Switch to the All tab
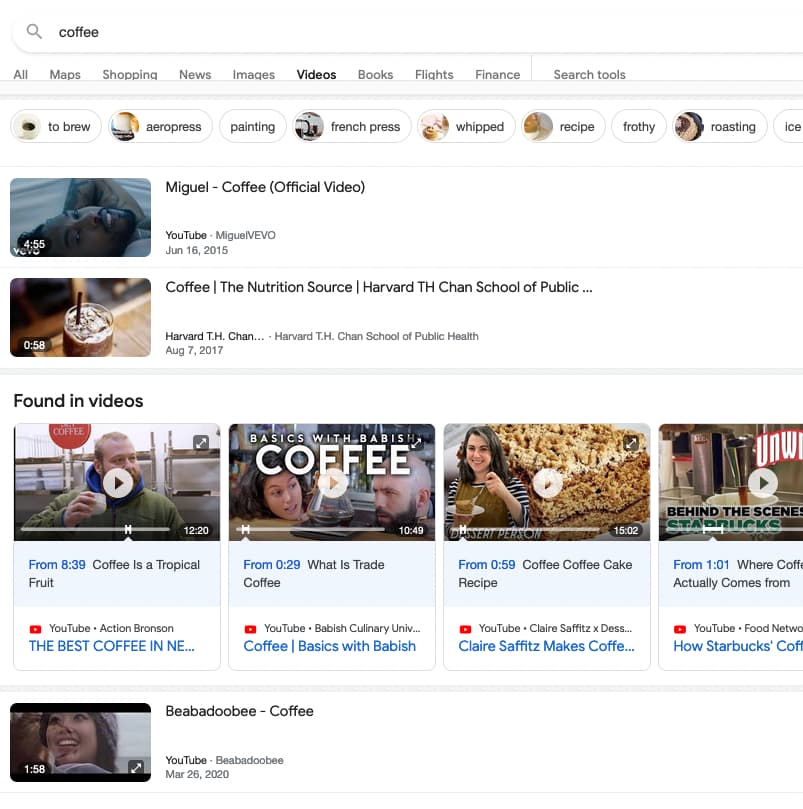 tap(21, 74)
